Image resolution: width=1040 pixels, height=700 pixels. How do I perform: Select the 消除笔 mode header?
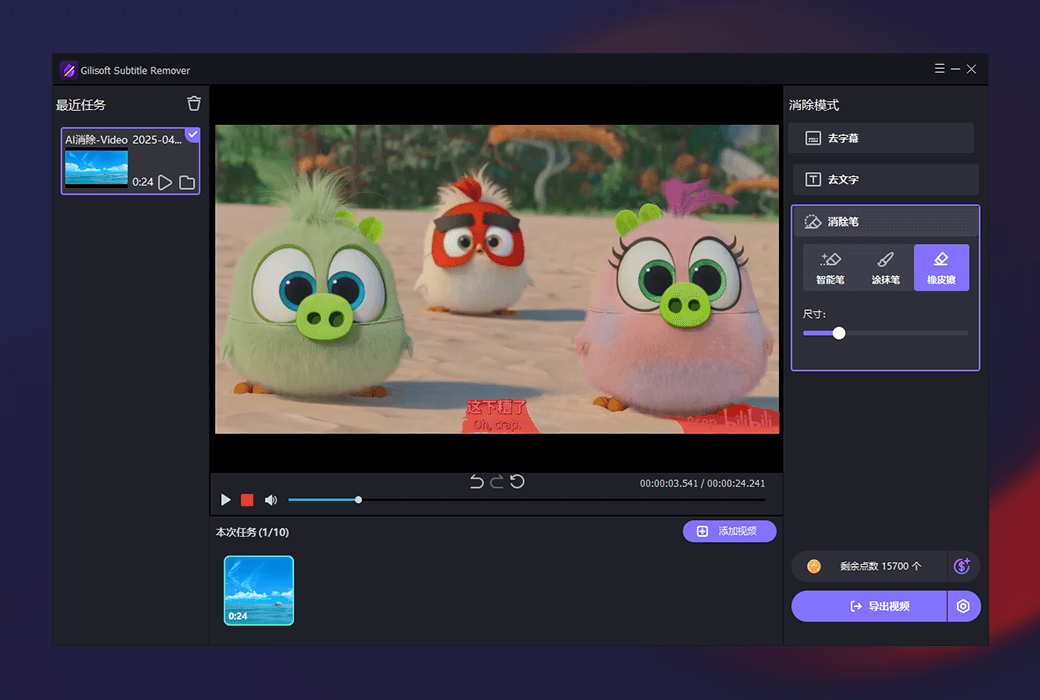pyautogui.click(x=885, y=222)
